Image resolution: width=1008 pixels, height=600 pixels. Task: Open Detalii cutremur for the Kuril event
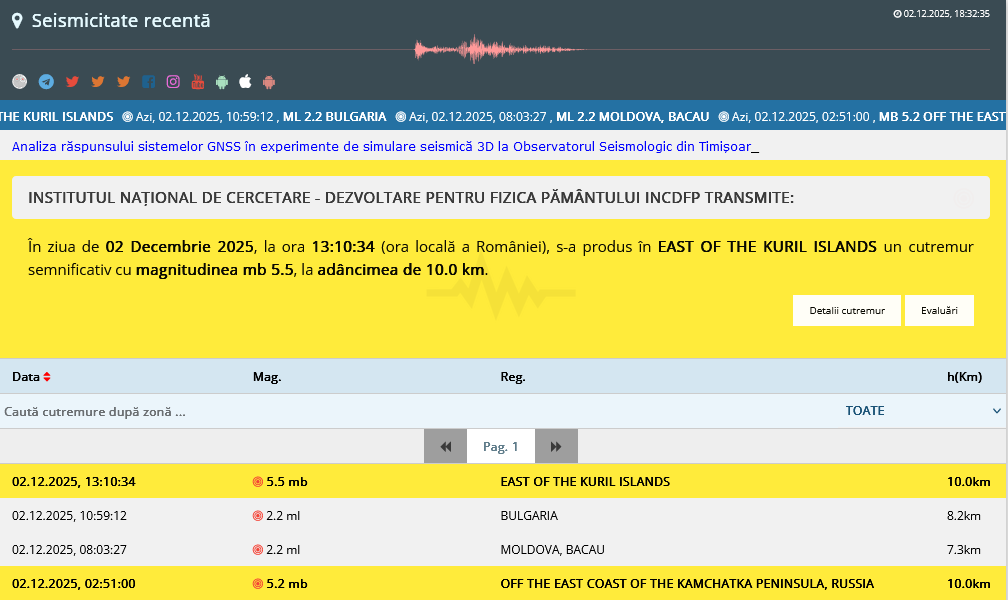(x=847, y=311)
